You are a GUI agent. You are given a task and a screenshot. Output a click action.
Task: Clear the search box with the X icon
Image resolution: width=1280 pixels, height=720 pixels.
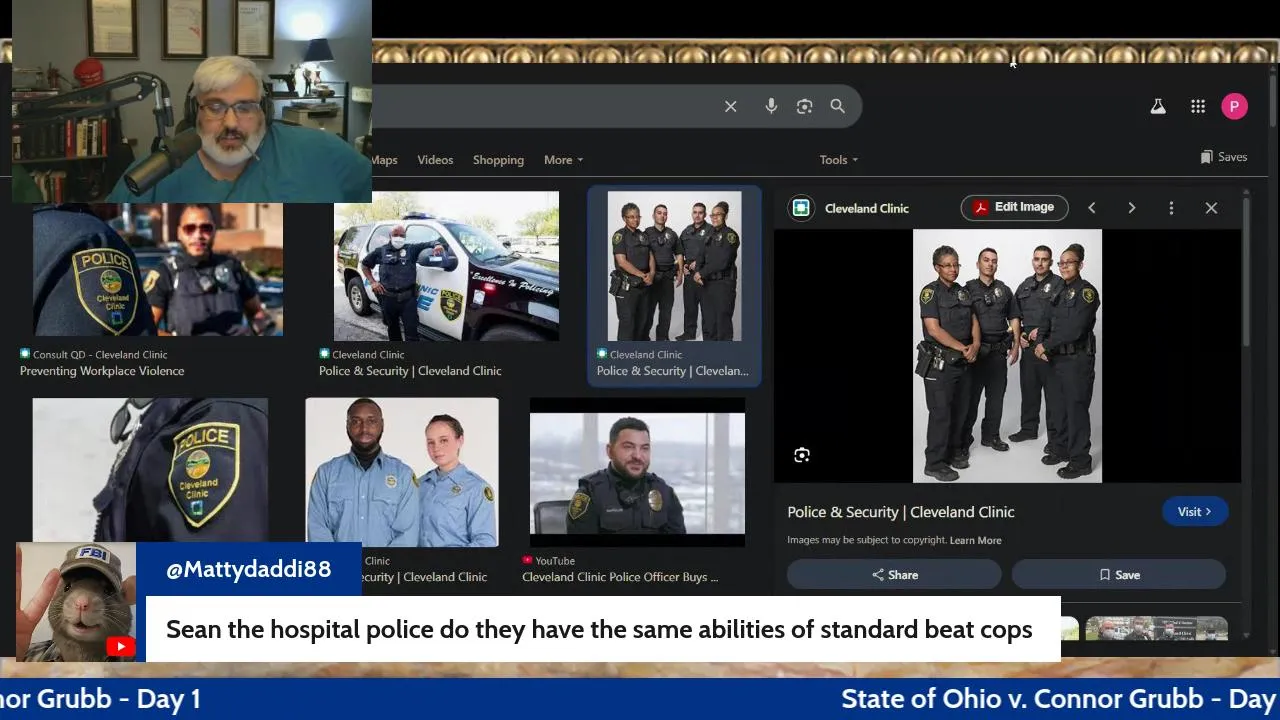731,106
